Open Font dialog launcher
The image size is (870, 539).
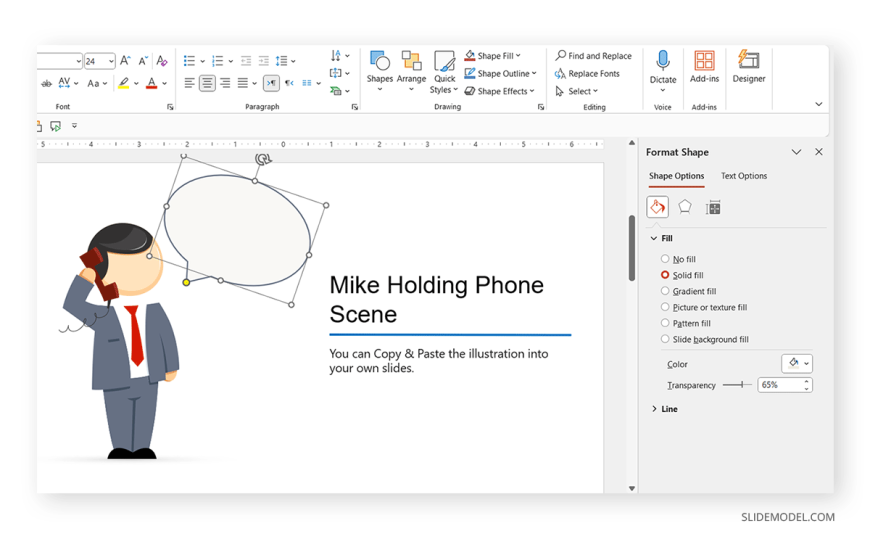tap(170, 107)
